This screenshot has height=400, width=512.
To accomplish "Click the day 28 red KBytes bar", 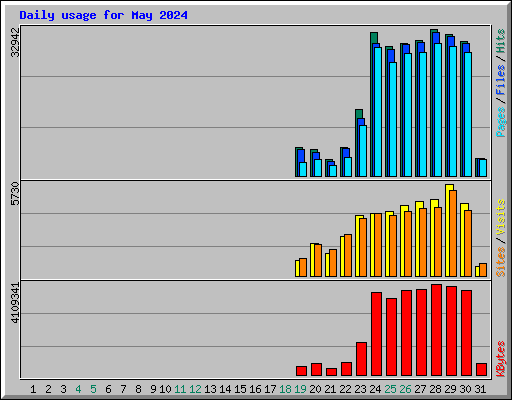I will (436, 330).
